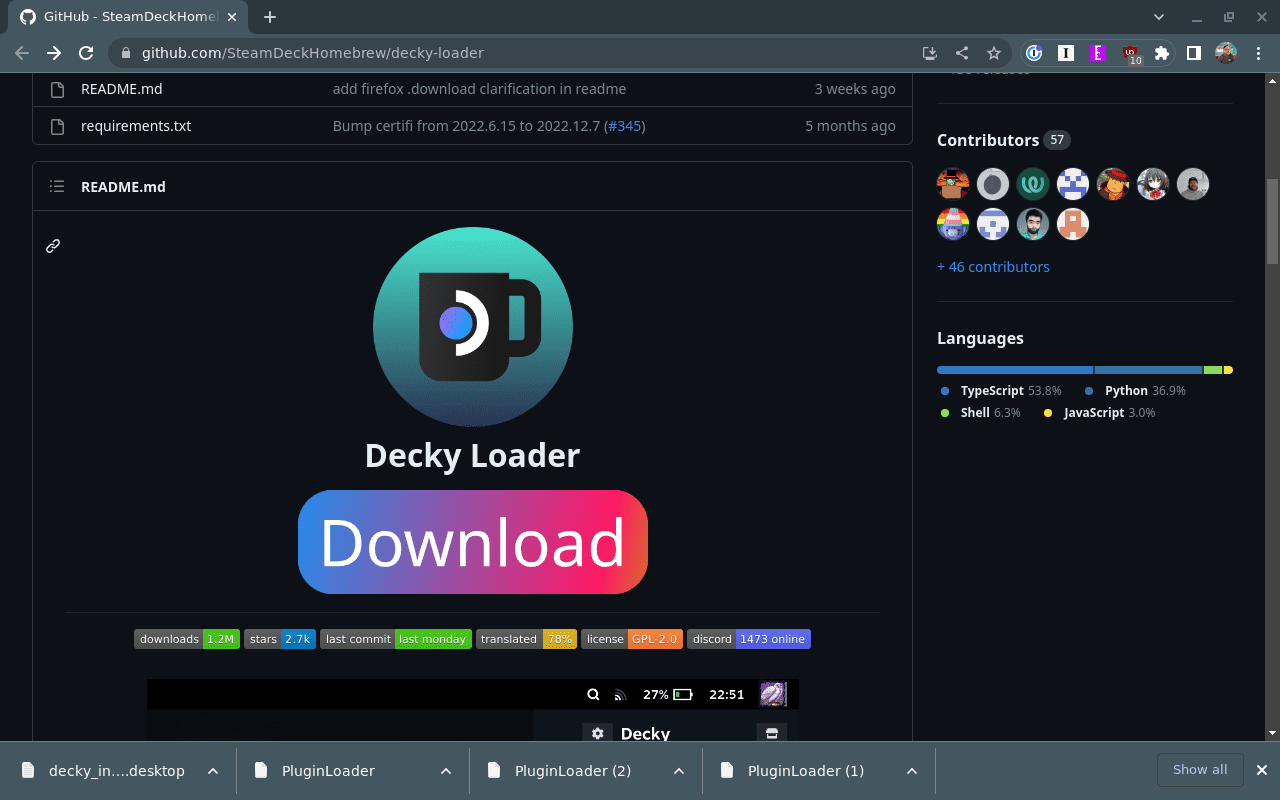This screenshot has width=1280, height=800.
Task: Bookmark this page with the star icon
Action: point(993,53)
